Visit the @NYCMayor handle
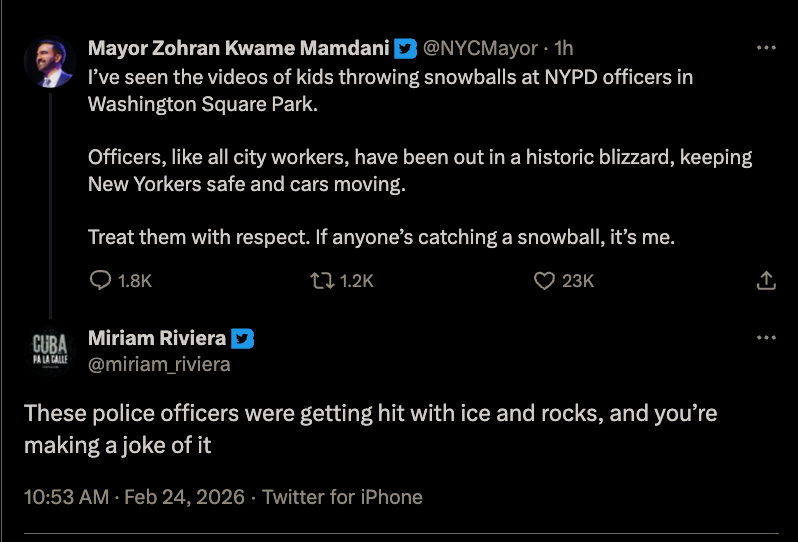Viewport: 798px width, 542px height. pyautogui.click(x=480, y=48)
